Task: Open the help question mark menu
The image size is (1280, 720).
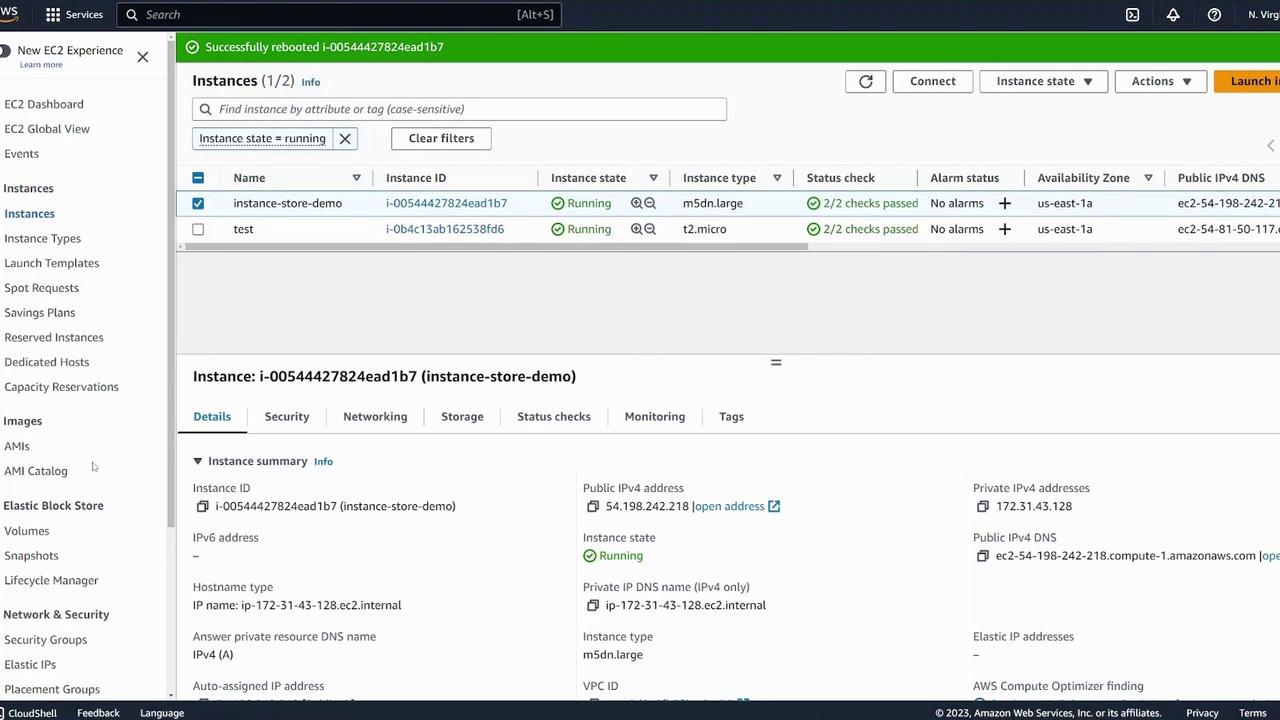Action: pos(1214,15)
